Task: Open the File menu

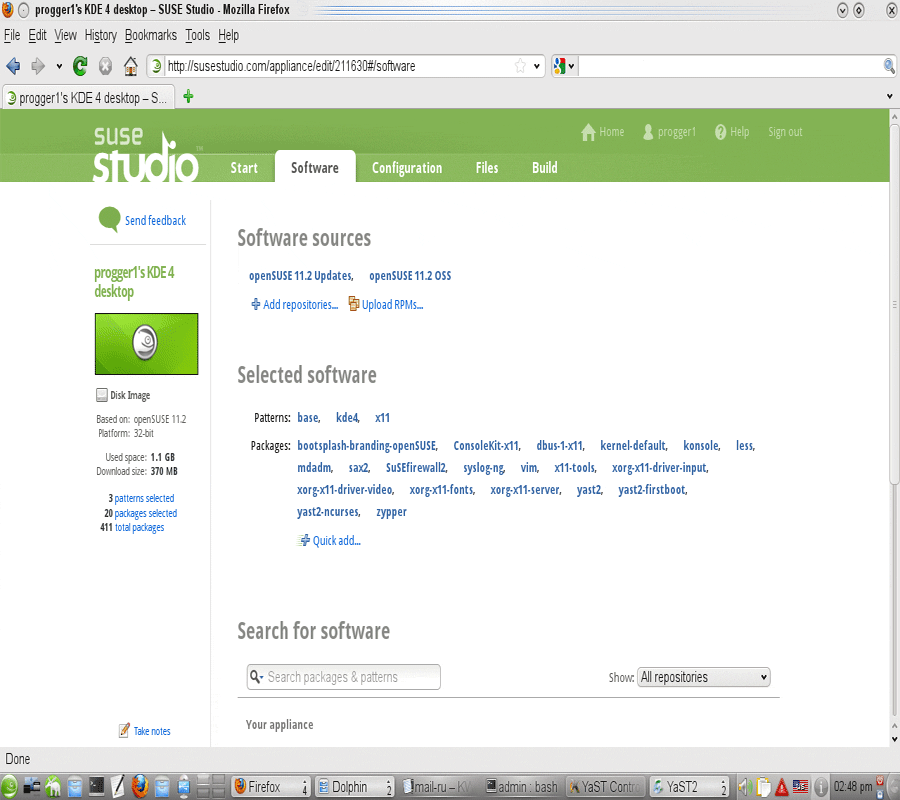Action: (x=12, y=36)
